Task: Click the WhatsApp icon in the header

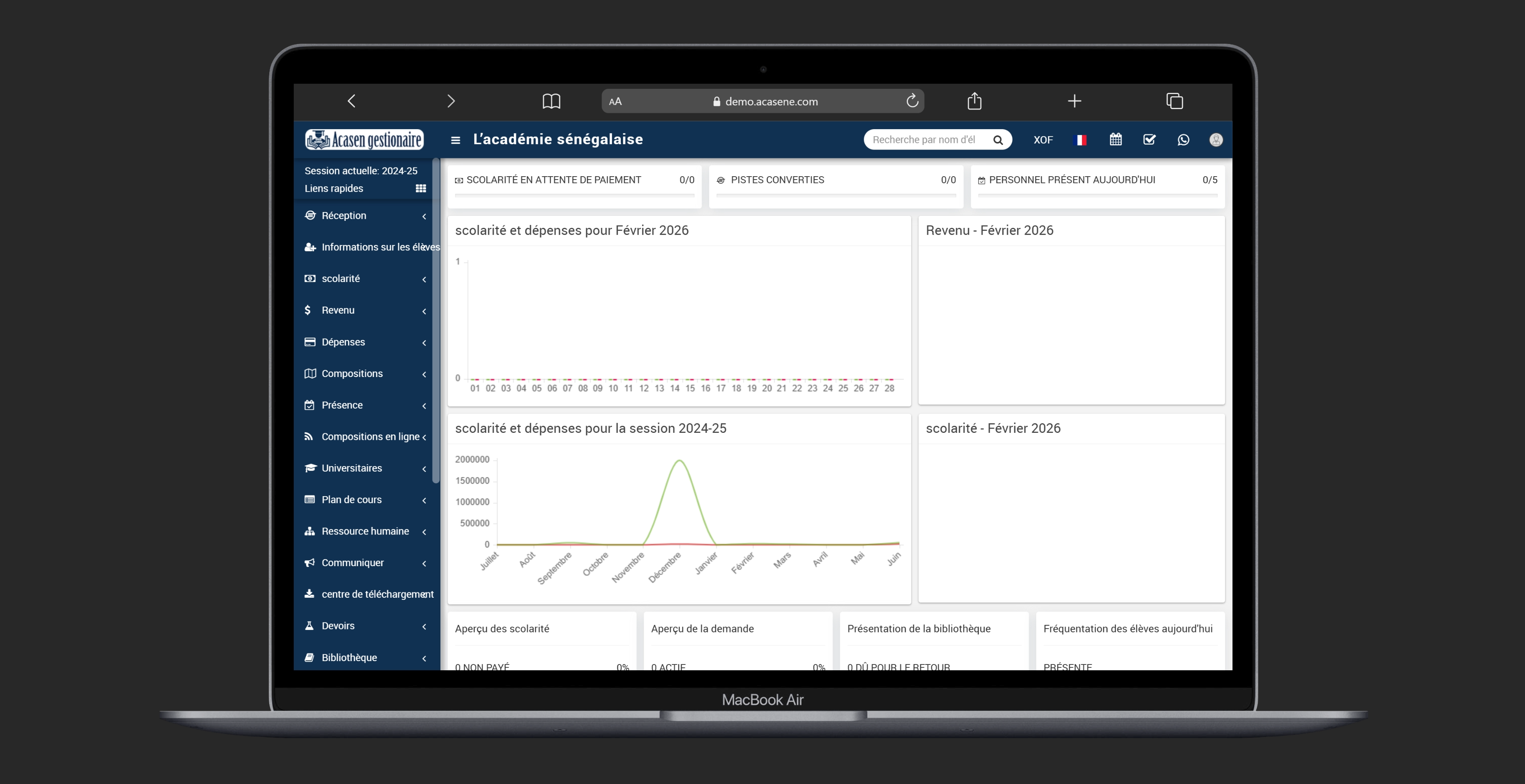Action: tap(1183, 140)
